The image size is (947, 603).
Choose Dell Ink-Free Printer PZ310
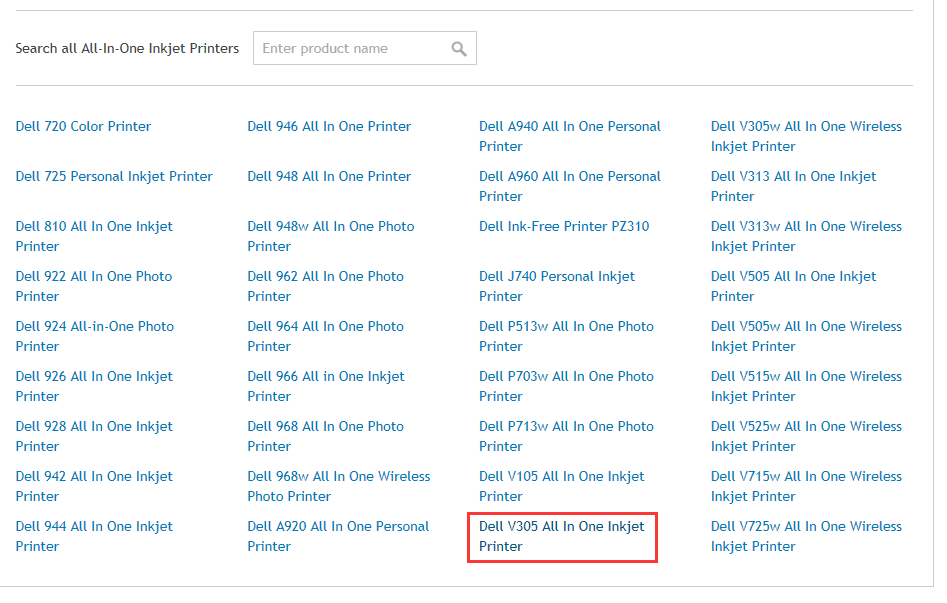click(x=564, y=227)
